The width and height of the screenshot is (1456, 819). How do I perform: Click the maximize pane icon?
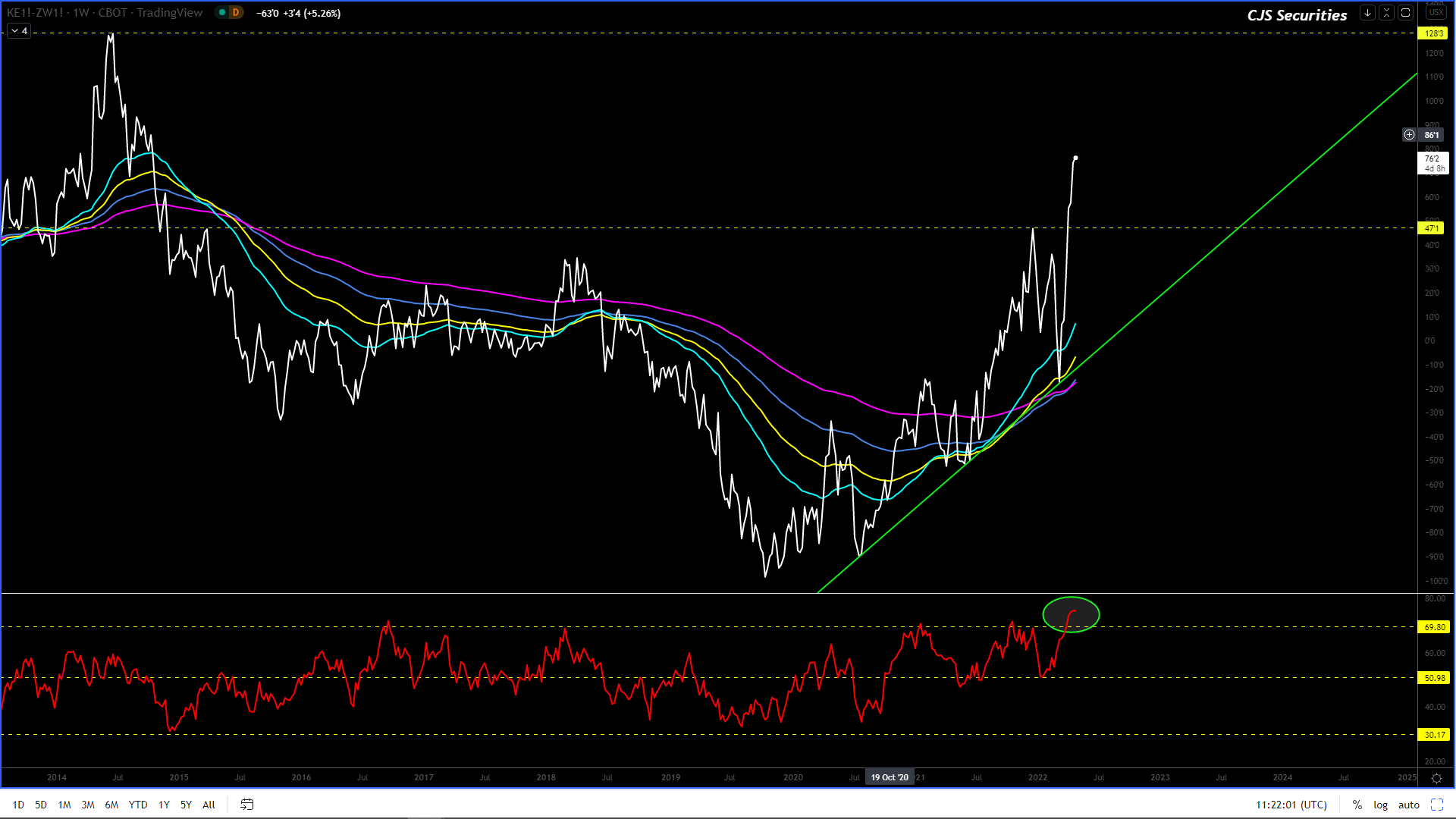point(1405,13)
